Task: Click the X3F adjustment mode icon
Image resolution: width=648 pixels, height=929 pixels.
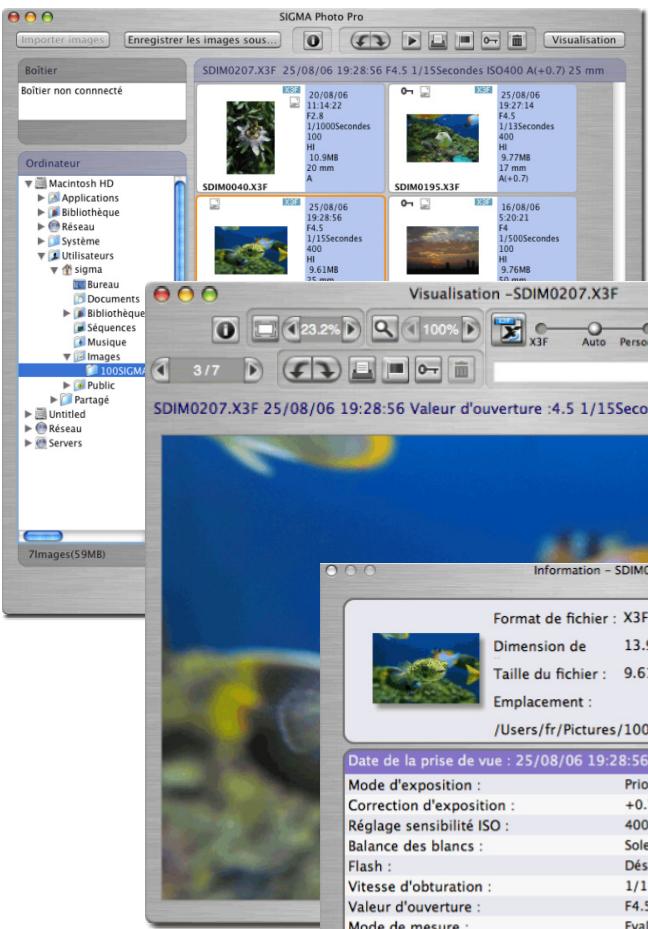Action: pyautogui.click(x=508, y=329)
